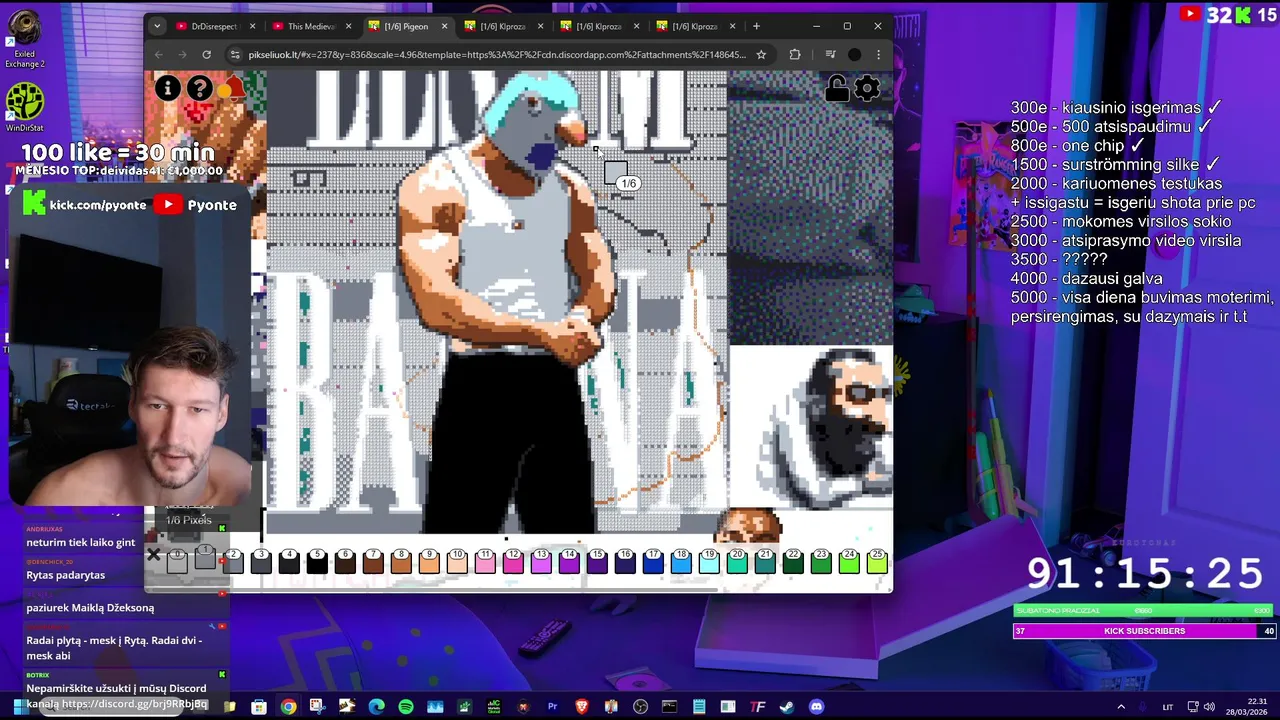This screenshot has height=720, width=1280.
Task: Pick color swatch number 12 (magenta)
Action: [x=513, y=562]
